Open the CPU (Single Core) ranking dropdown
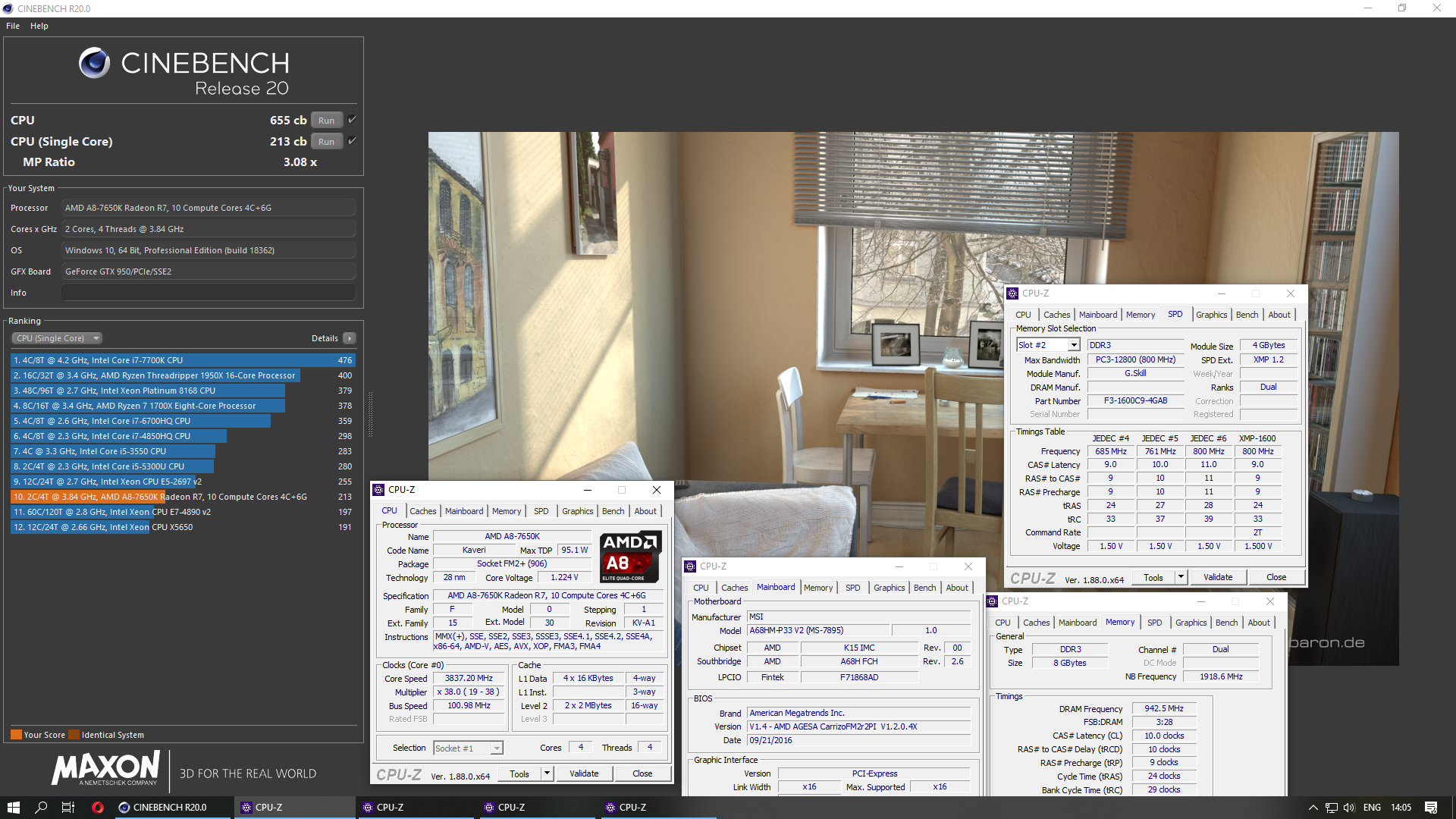 pos(57,338)
